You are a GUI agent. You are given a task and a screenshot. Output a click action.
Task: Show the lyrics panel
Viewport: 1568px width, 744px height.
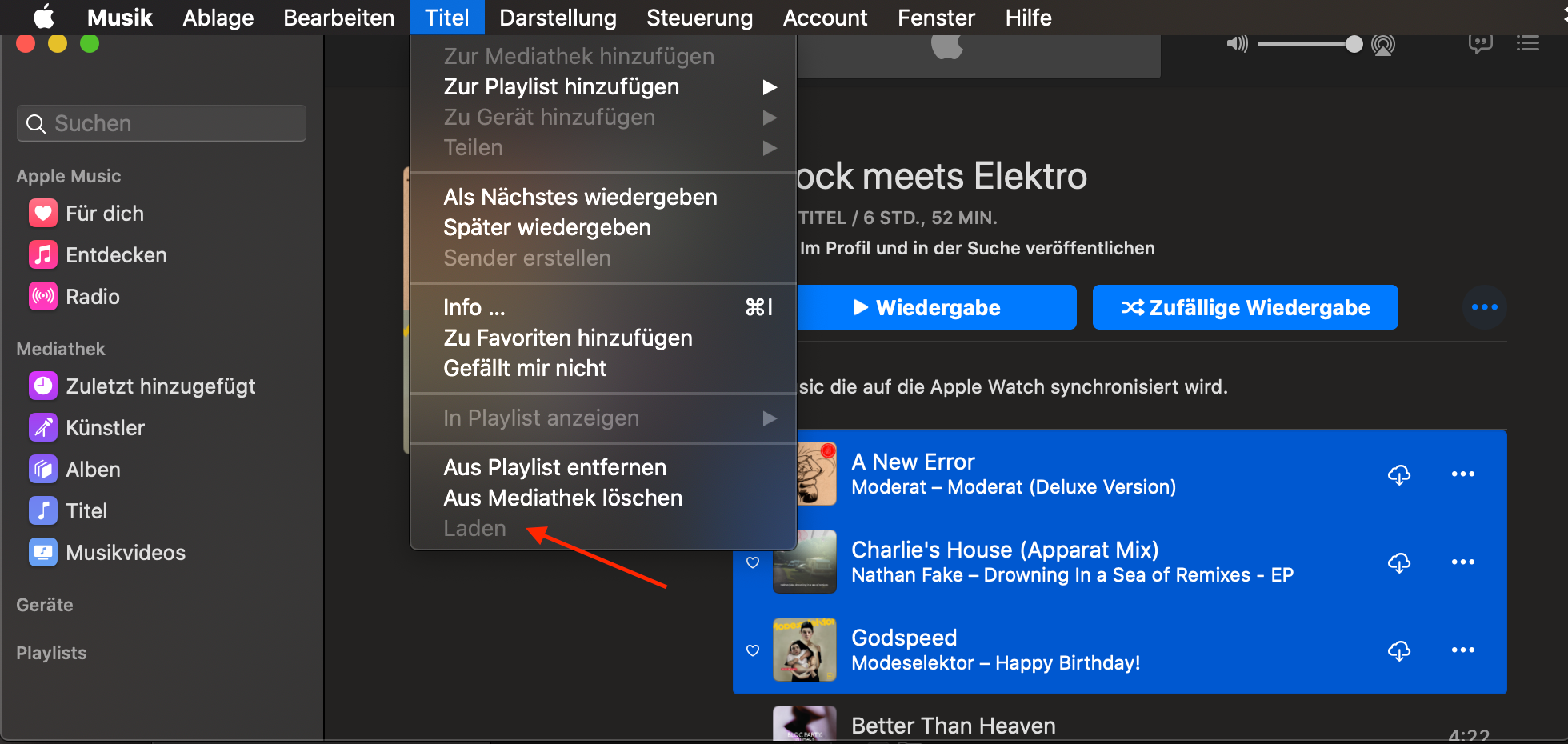(x=1481, y=43)
